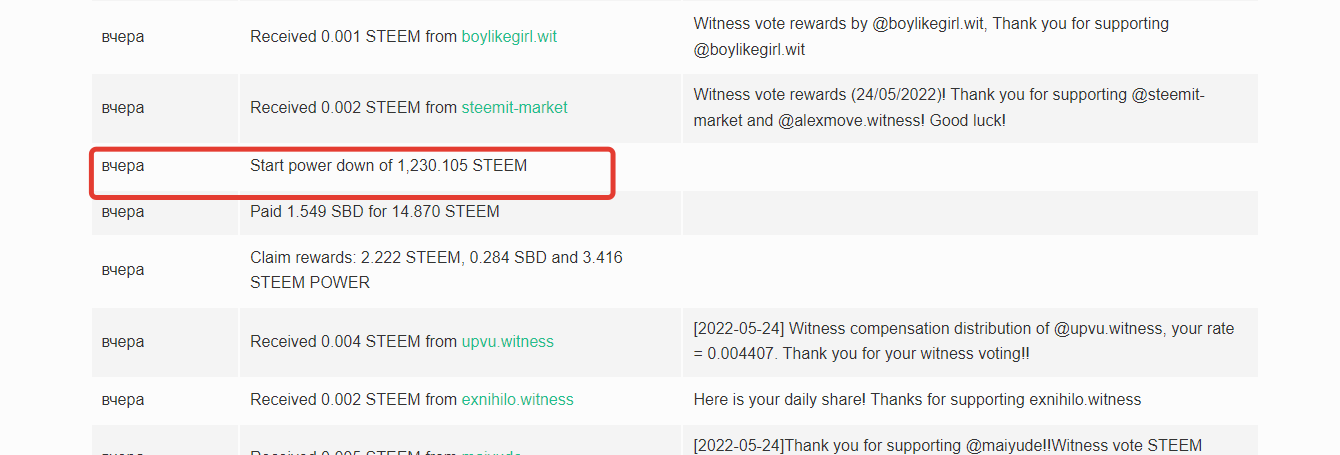The height and width of the screenshot is (455, 1340).
Task: Click the "Received 0.002 STEEM from" steemit-market text
Action: [x=353, y=108]
